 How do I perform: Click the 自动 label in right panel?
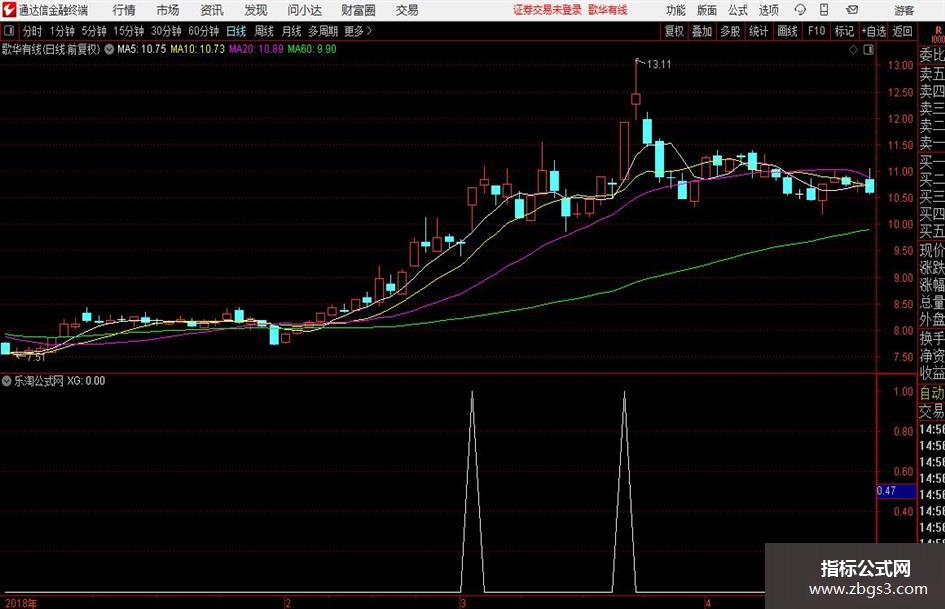coord(932,393)
